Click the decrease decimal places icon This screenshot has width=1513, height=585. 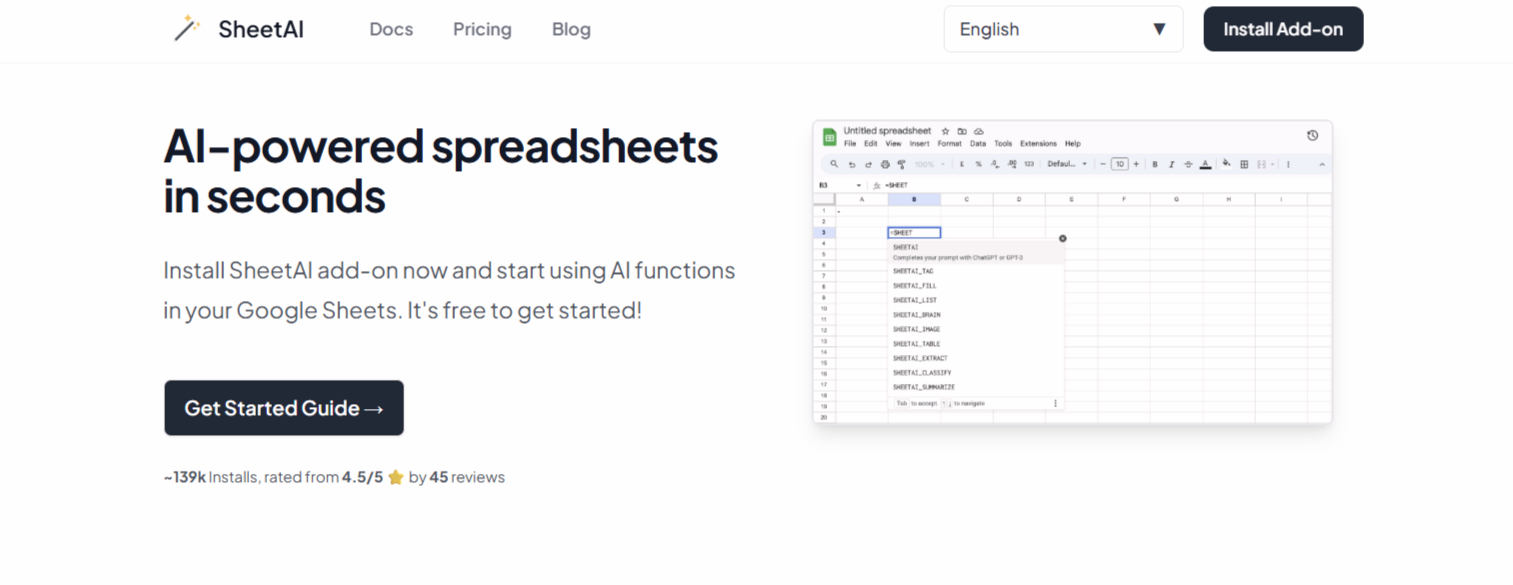[995, 164]
